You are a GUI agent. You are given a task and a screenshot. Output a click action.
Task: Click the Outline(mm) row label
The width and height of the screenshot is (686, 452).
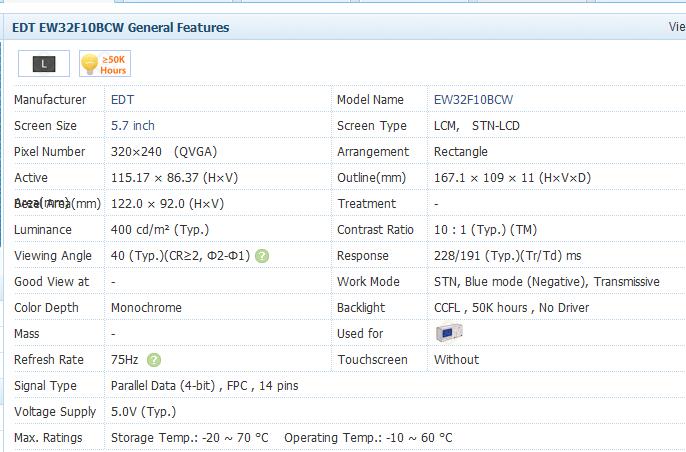point(371,178)
